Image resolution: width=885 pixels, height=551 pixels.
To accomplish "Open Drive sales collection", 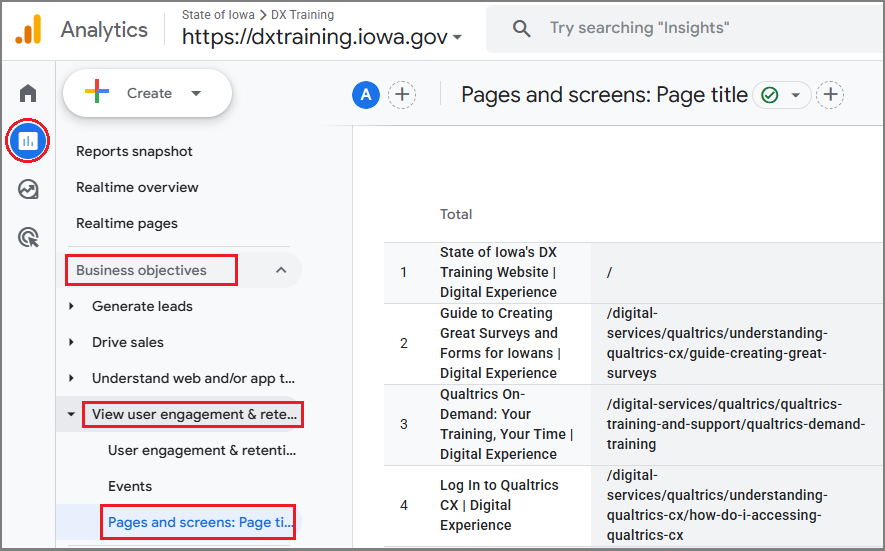I will coord(128,342).
